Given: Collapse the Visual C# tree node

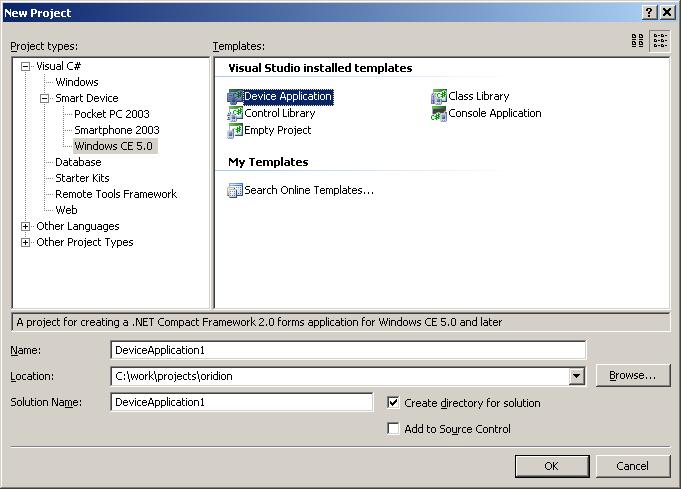Looking at the screenshot, I should 26,66.
